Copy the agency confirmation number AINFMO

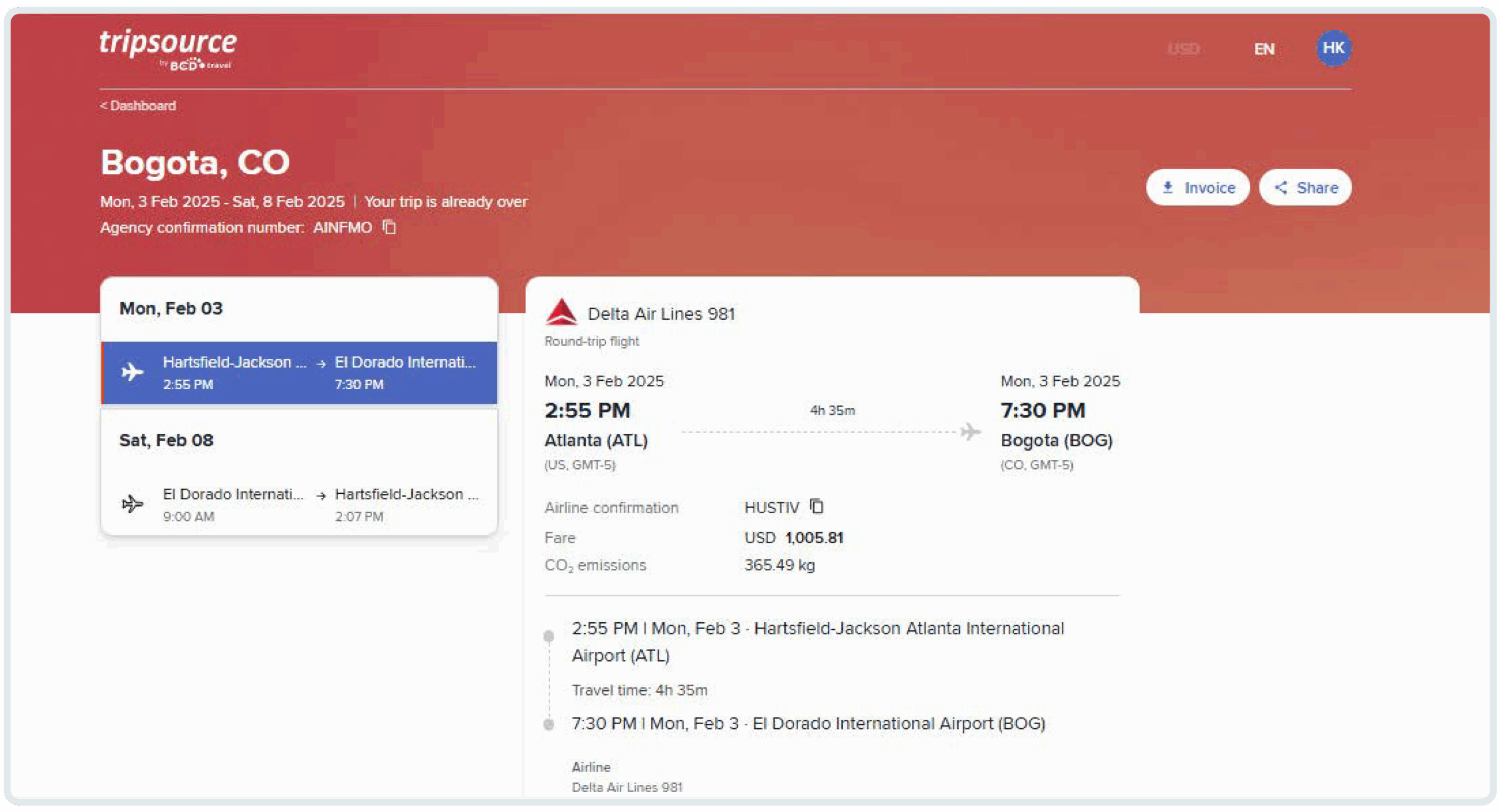click(390, 227)
